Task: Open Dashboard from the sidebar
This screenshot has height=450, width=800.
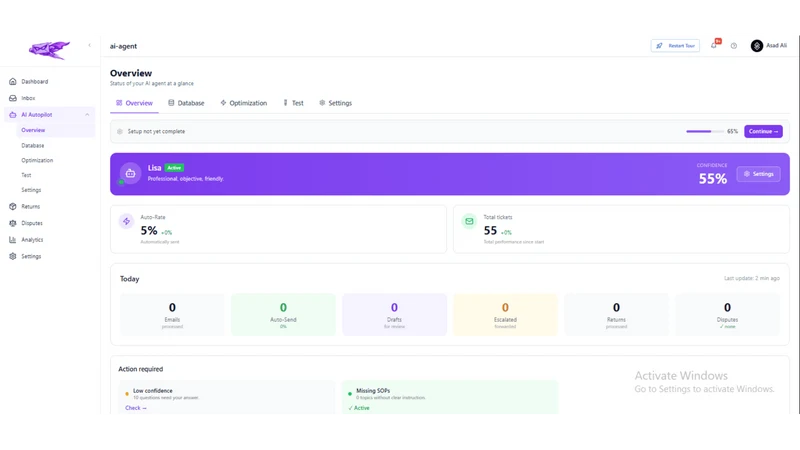Action: click(x=49, y=82)
